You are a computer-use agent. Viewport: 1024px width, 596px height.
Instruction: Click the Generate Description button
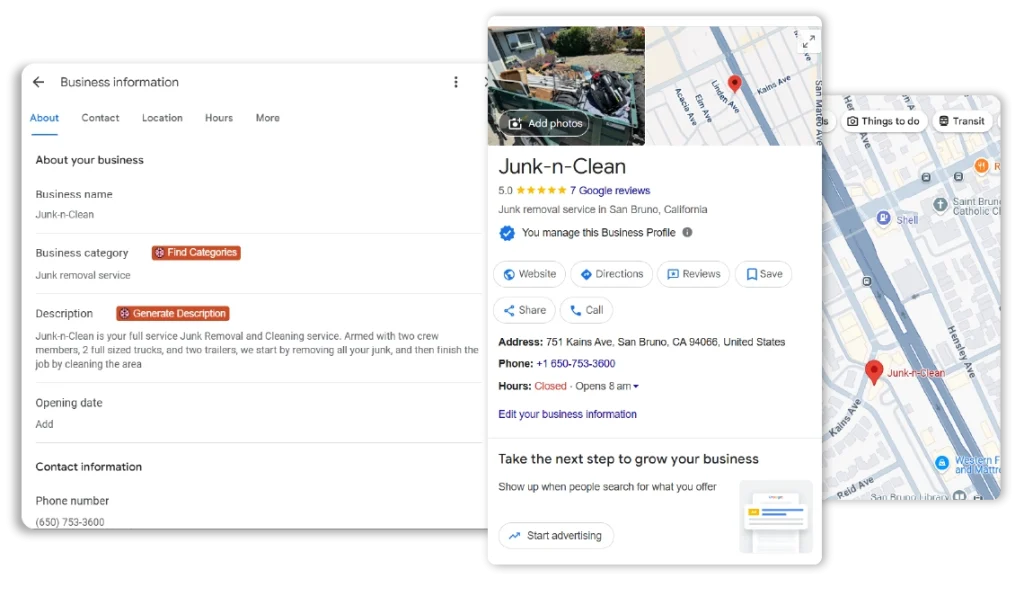click(x=173, y=313)
